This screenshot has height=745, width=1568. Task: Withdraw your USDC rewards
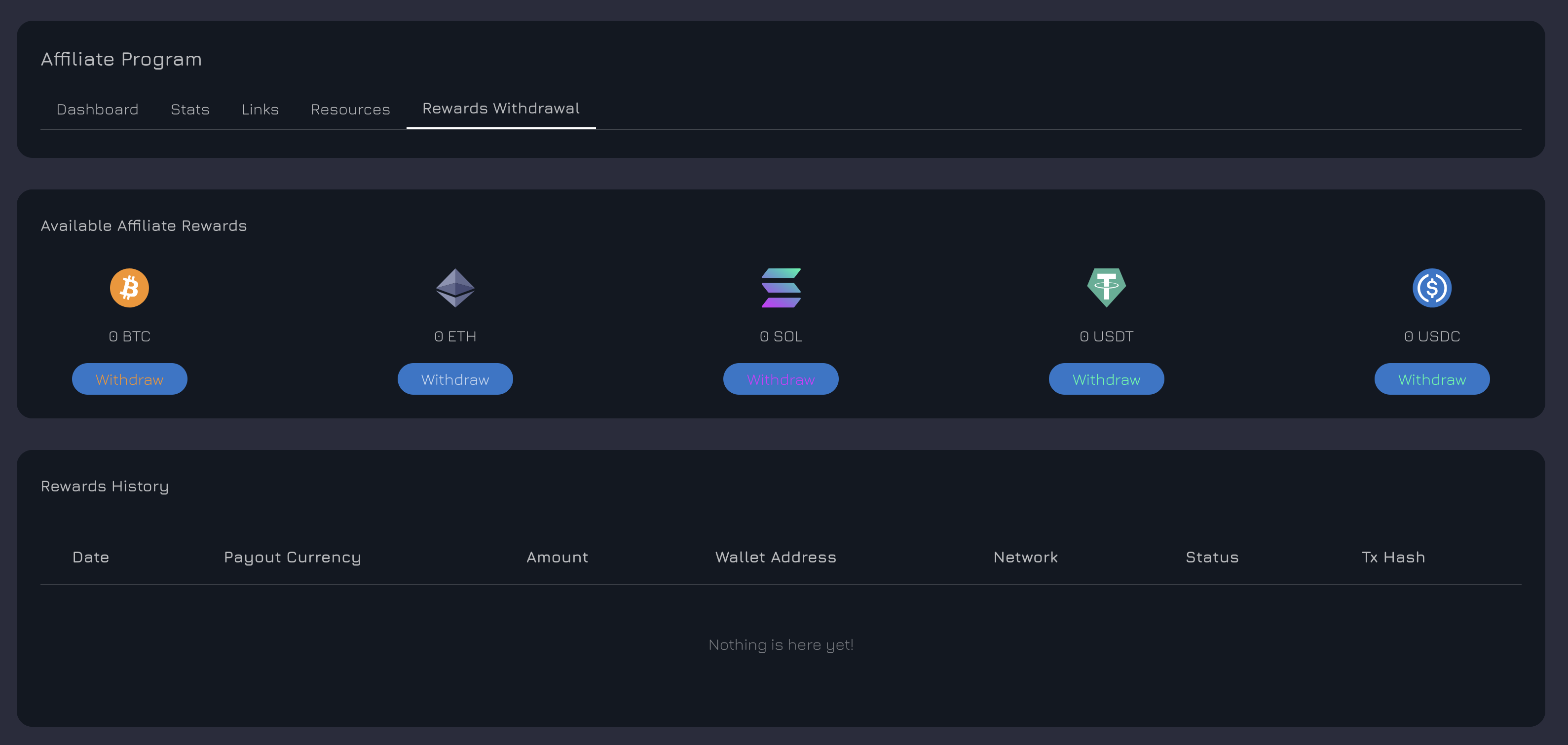coord(1432,378)
